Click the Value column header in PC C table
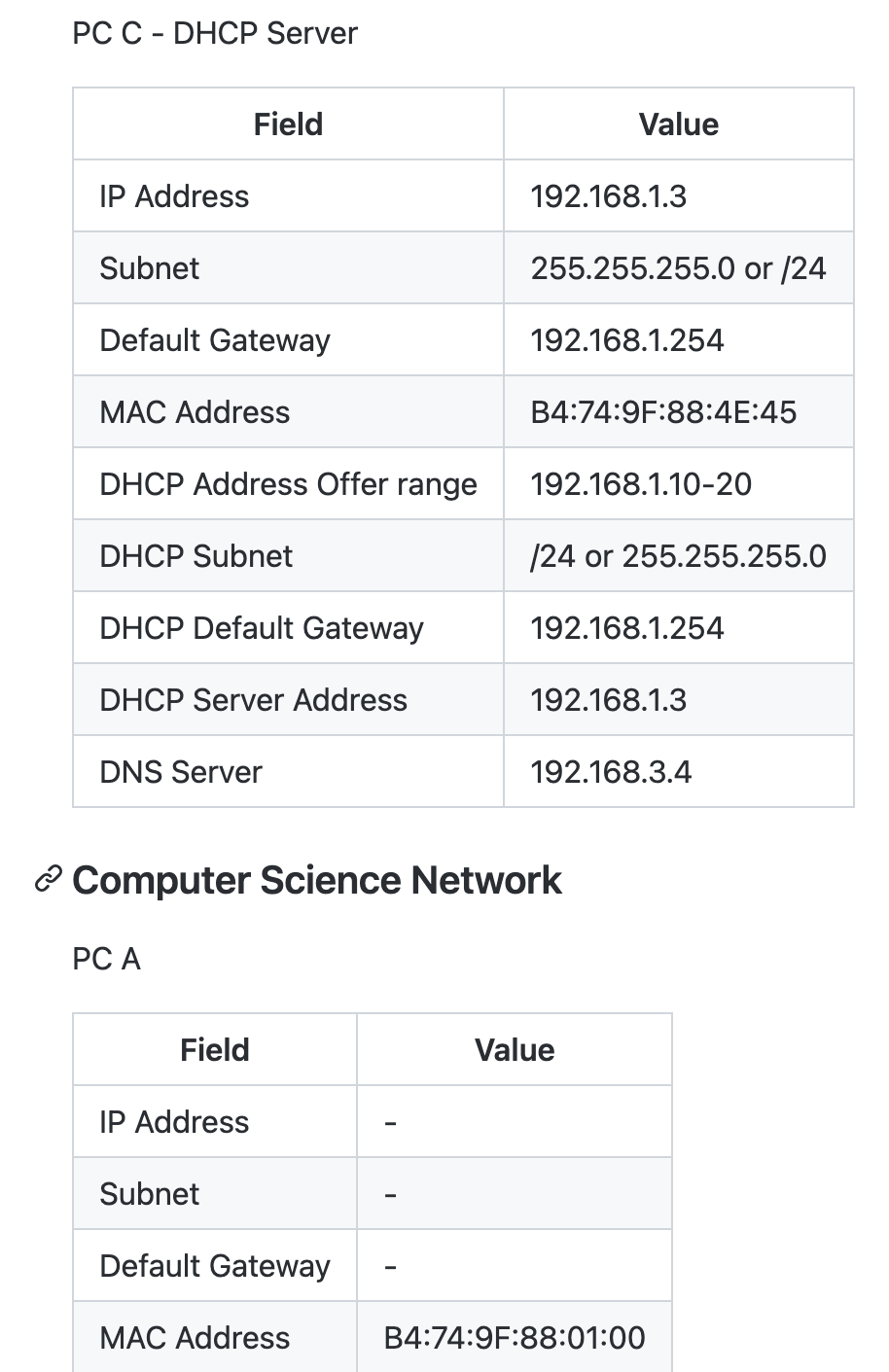This screenshot has width=889, height=1372. coord(678,123)
